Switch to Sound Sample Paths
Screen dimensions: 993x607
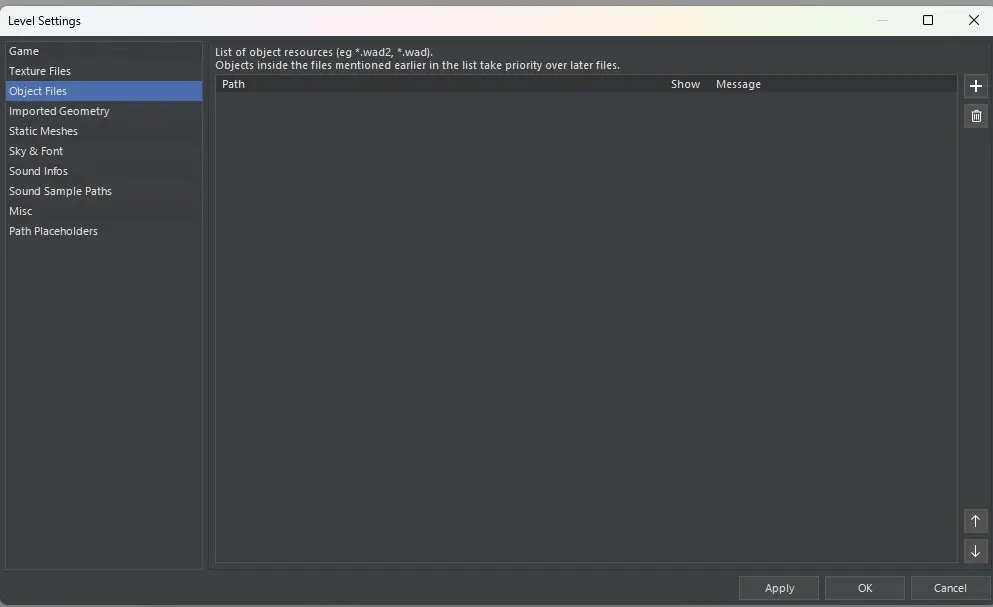pos(60,191)
